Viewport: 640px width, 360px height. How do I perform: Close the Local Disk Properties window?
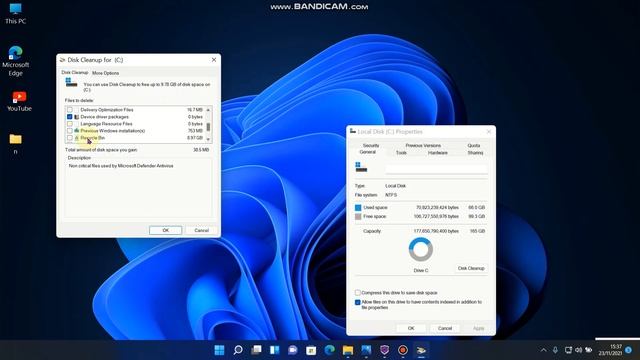point(489,131)
